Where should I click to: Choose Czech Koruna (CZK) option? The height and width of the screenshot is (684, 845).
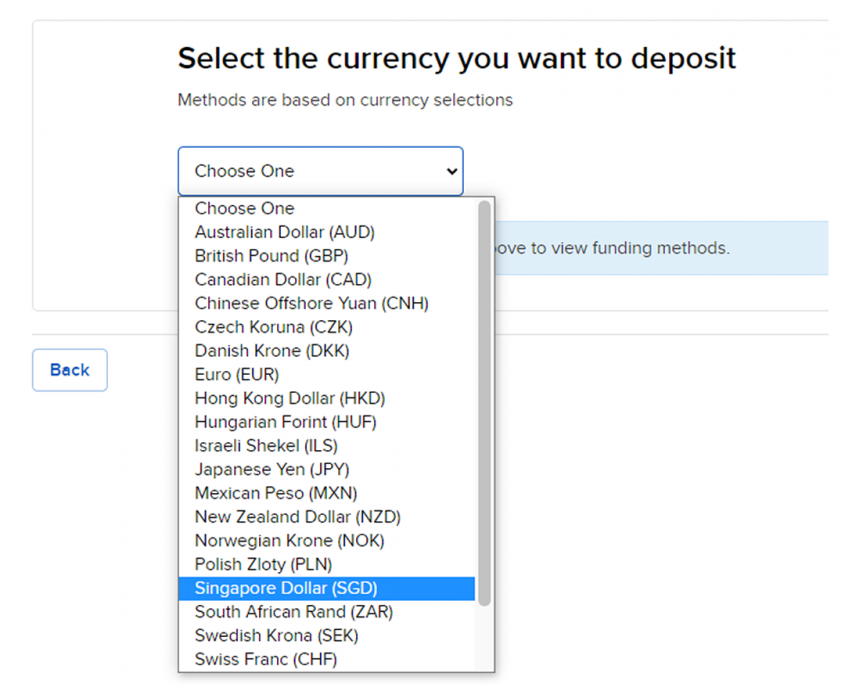click(273, 327)
